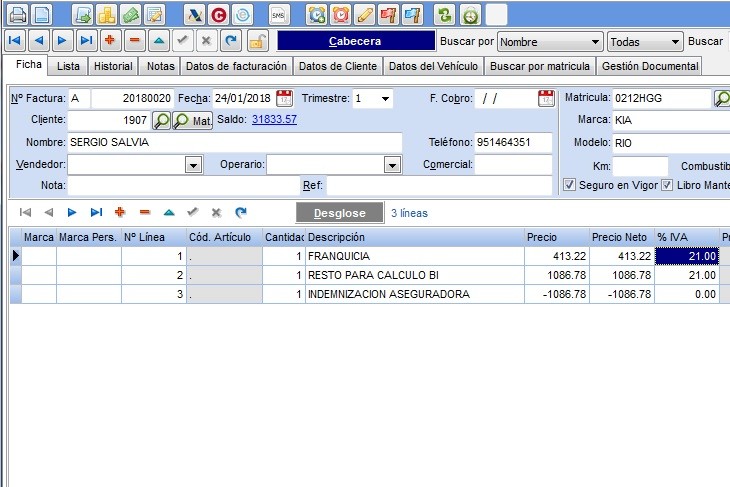This screenshot has height=487, width=730.
Task: Select the INDEMNIZACION ASEGURADORA cell
Action: click(x=415, y=294)
